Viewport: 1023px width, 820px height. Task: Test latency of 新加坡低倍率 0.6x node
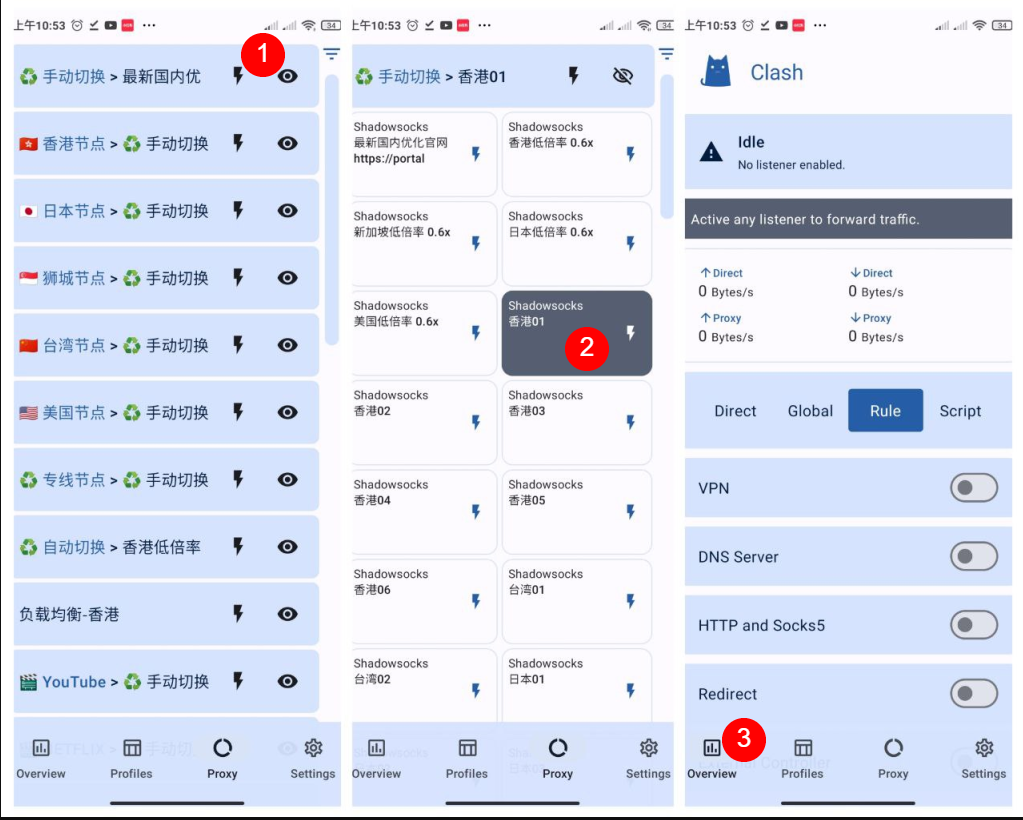point(475,243)
